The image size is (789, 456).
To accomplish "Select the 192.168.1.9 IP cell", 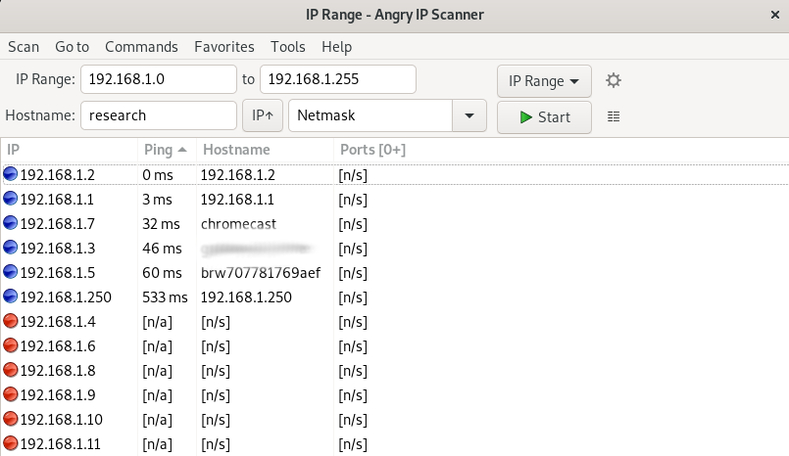I will coord(58,395).
